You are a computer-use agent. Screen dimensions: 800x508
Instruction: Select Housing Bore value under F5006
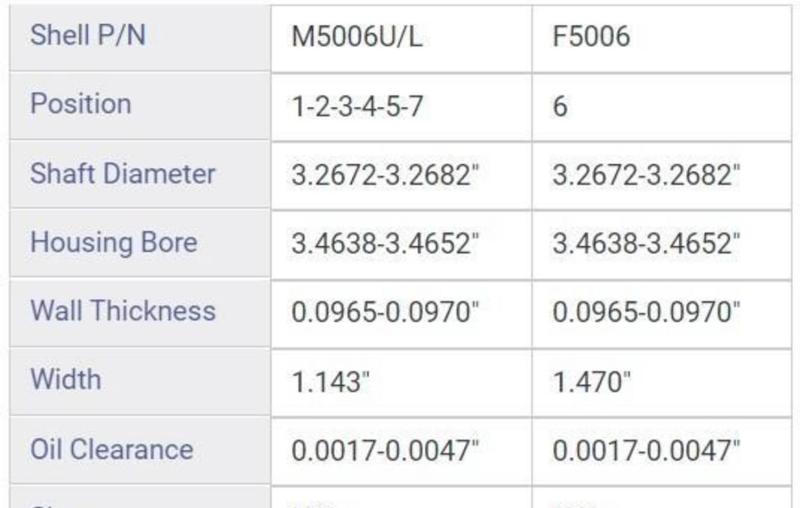[x=646, y=244]
